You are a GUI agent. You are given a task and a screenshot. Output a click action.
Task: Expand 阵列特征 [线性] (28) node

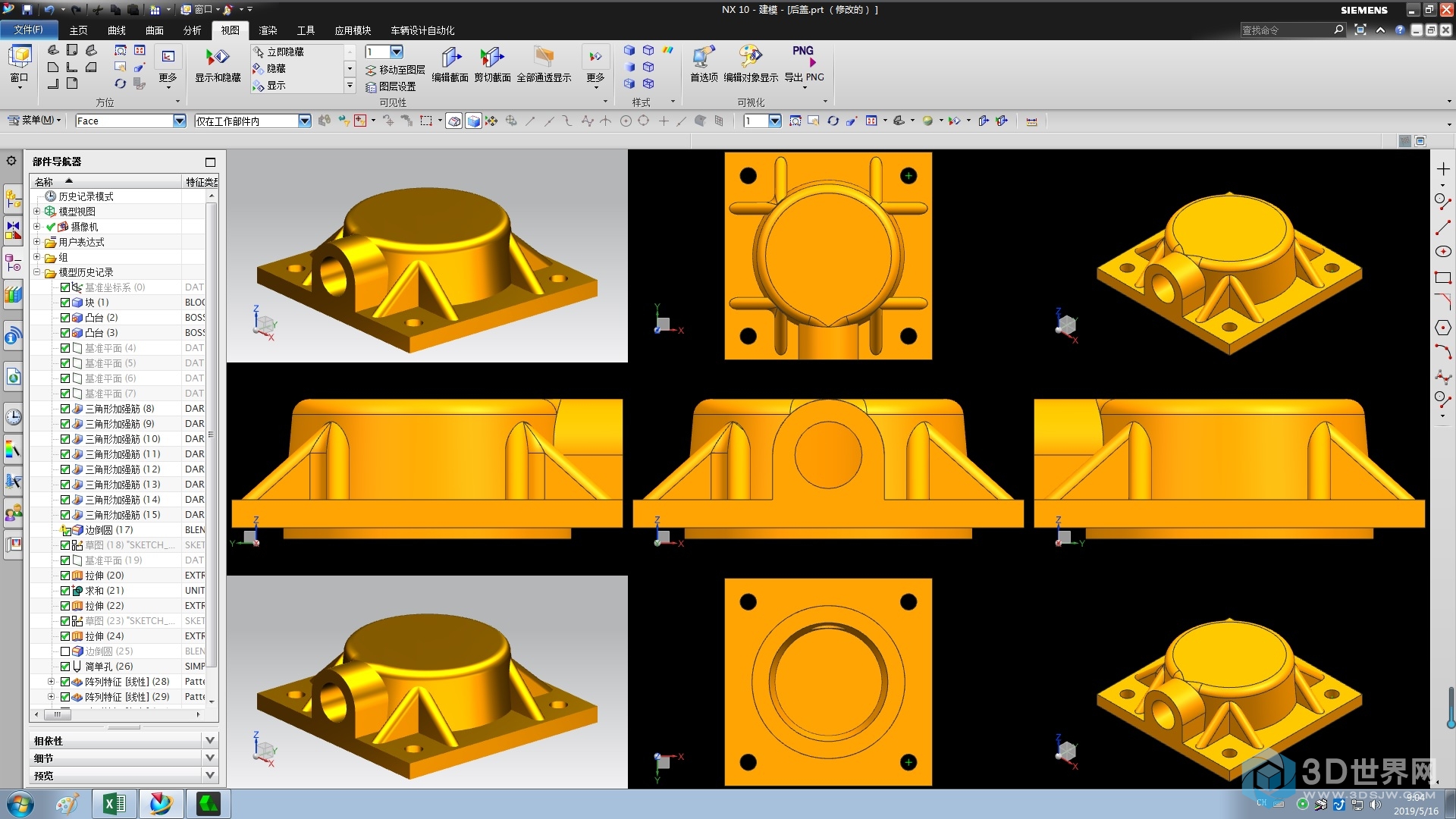(51, 682)
